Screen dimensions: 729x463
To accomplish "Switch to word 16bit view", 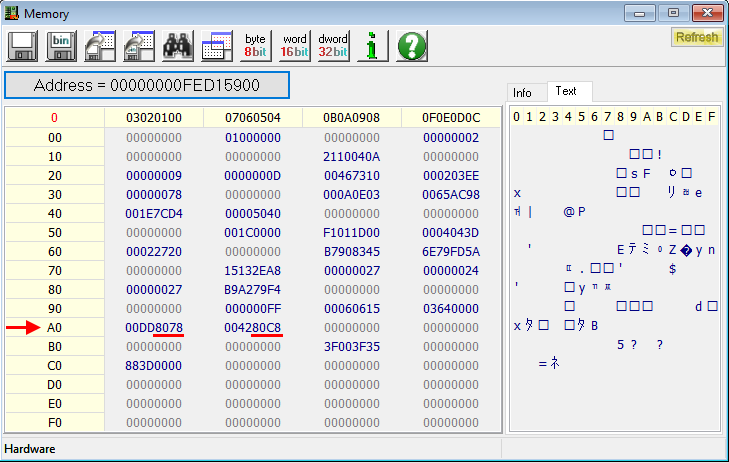I will point(294,45).
